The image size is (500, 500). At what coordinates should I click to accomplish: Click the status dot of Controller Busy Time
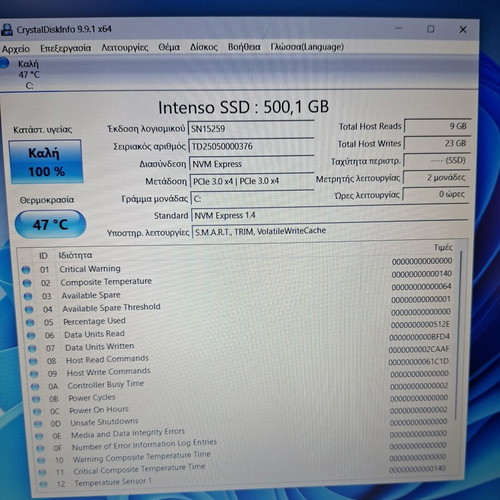click(x=35, y=387)
